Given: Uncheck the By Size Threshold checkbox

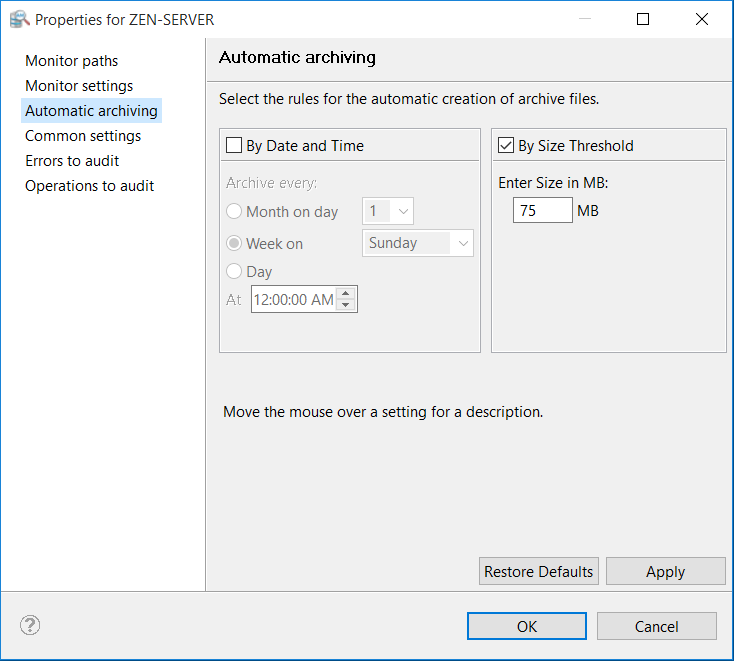Looking at the screenshot, I should [x=506, y=146].
